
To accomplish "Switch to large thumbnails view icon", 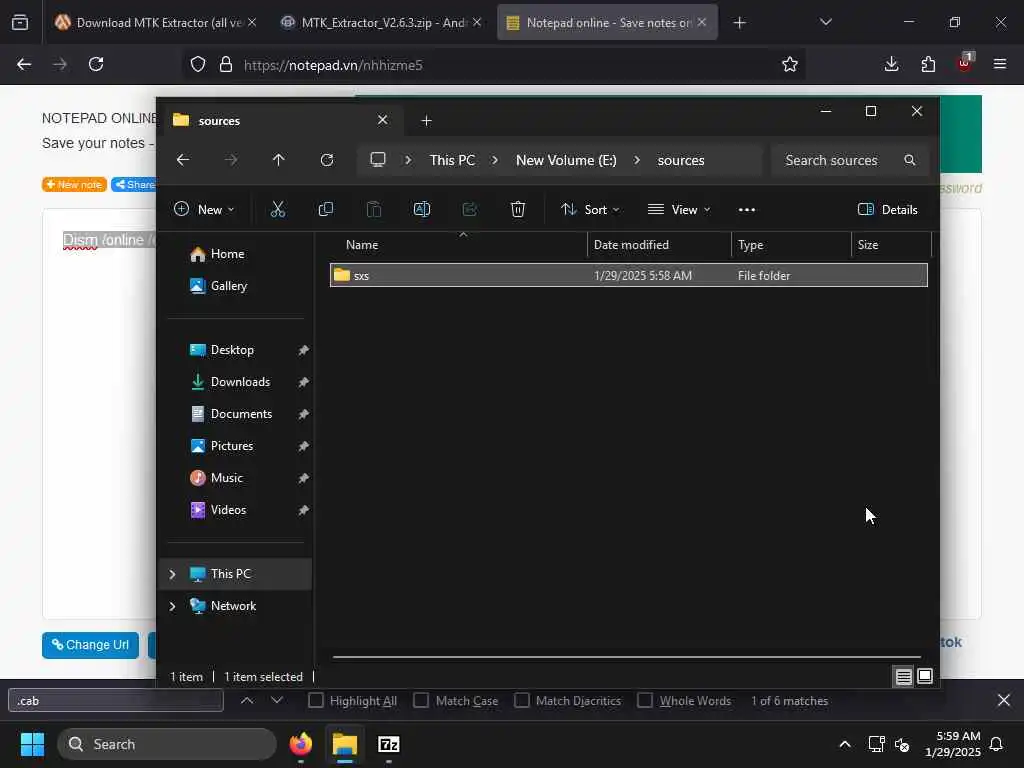I will click(925, 677).
